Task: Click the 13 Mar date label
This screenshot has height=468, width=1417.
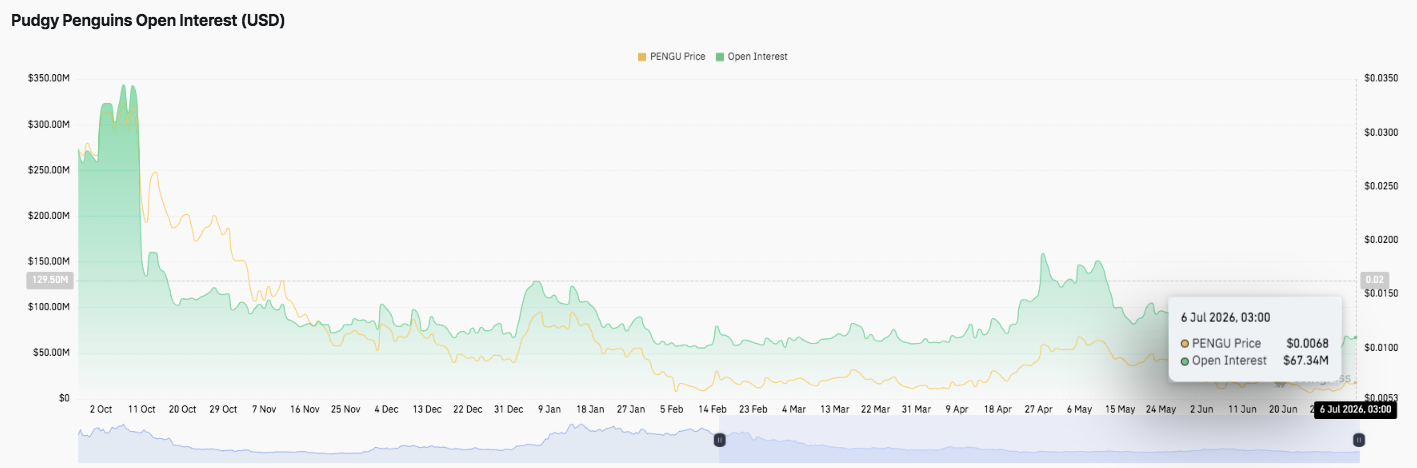Action: click(835, 410)
